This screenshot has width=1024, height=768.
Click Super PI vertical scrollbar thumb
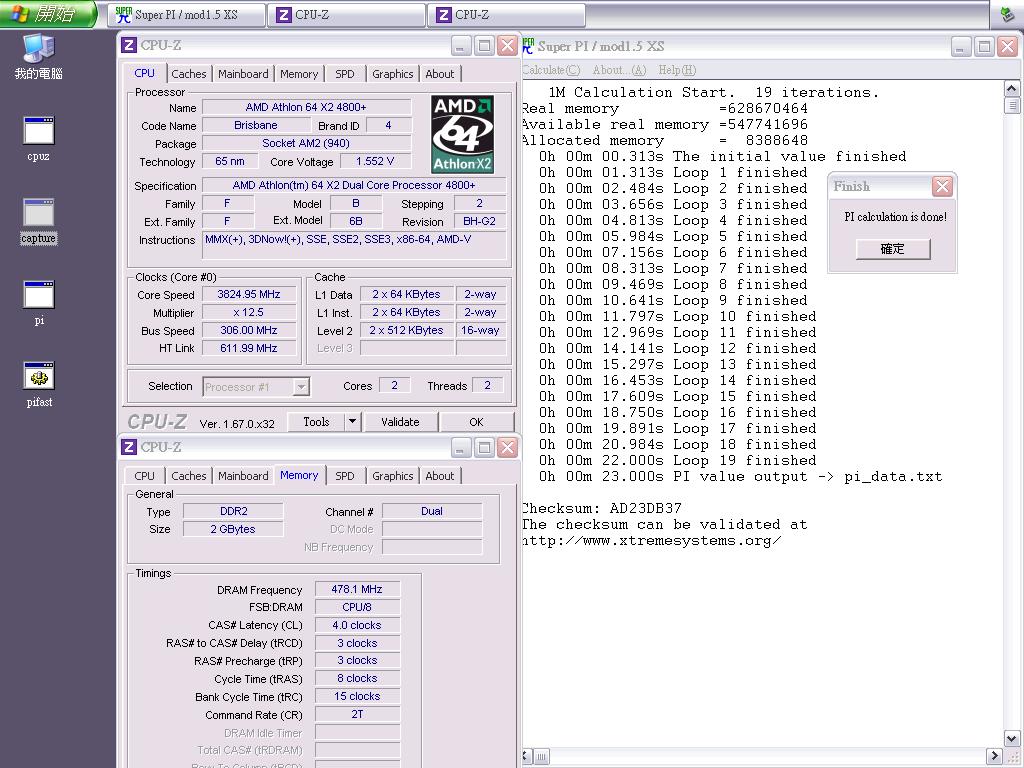coord(1012,105)
